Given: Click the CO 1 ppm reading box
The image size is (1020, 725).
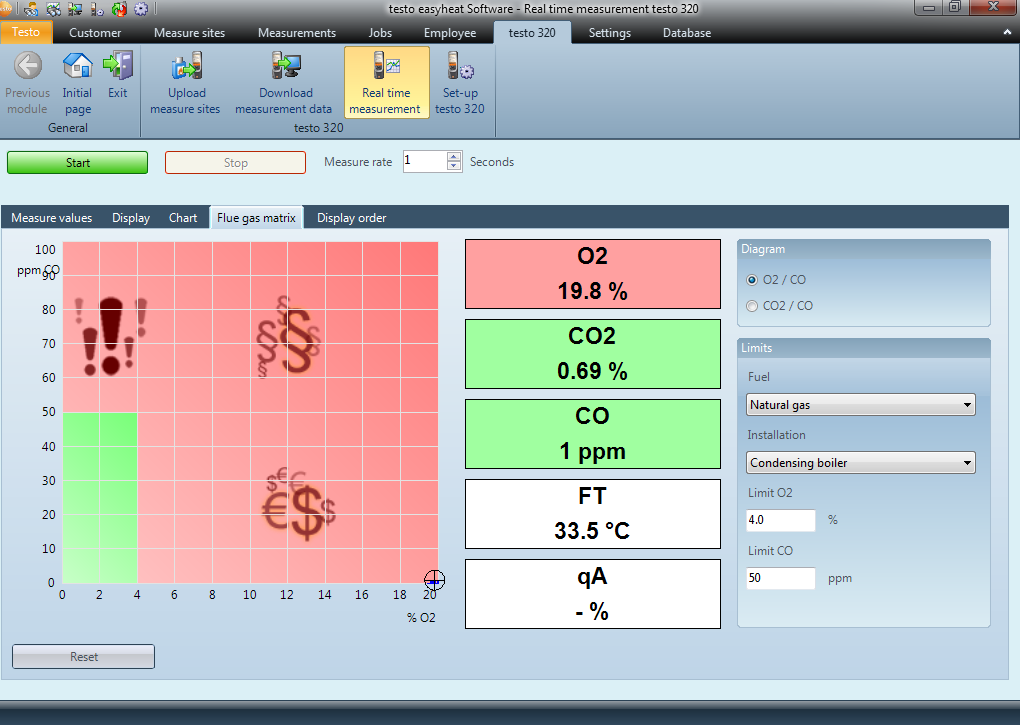Looking at the screenshot, I should tap(593, 434).
